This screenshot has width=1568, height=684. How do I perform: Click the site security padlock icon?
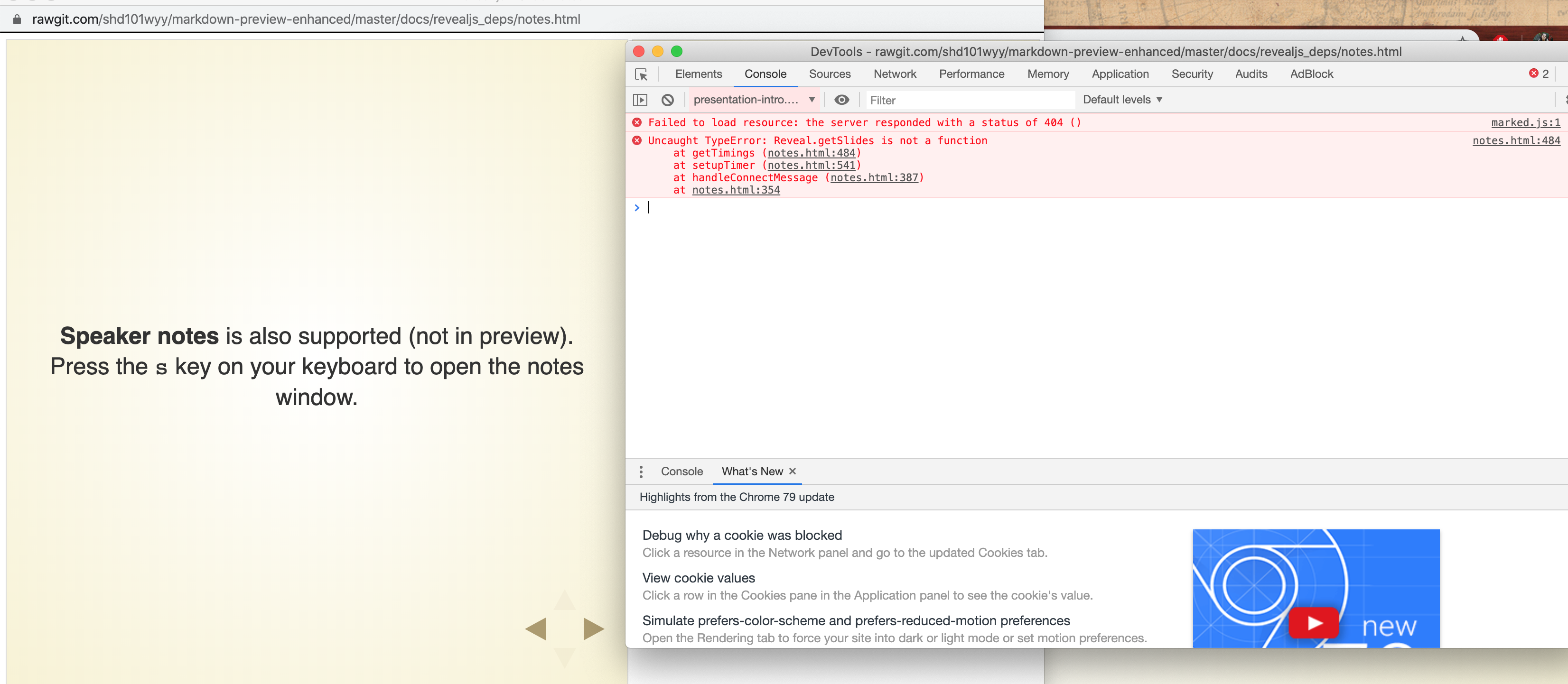coord(17,19)
